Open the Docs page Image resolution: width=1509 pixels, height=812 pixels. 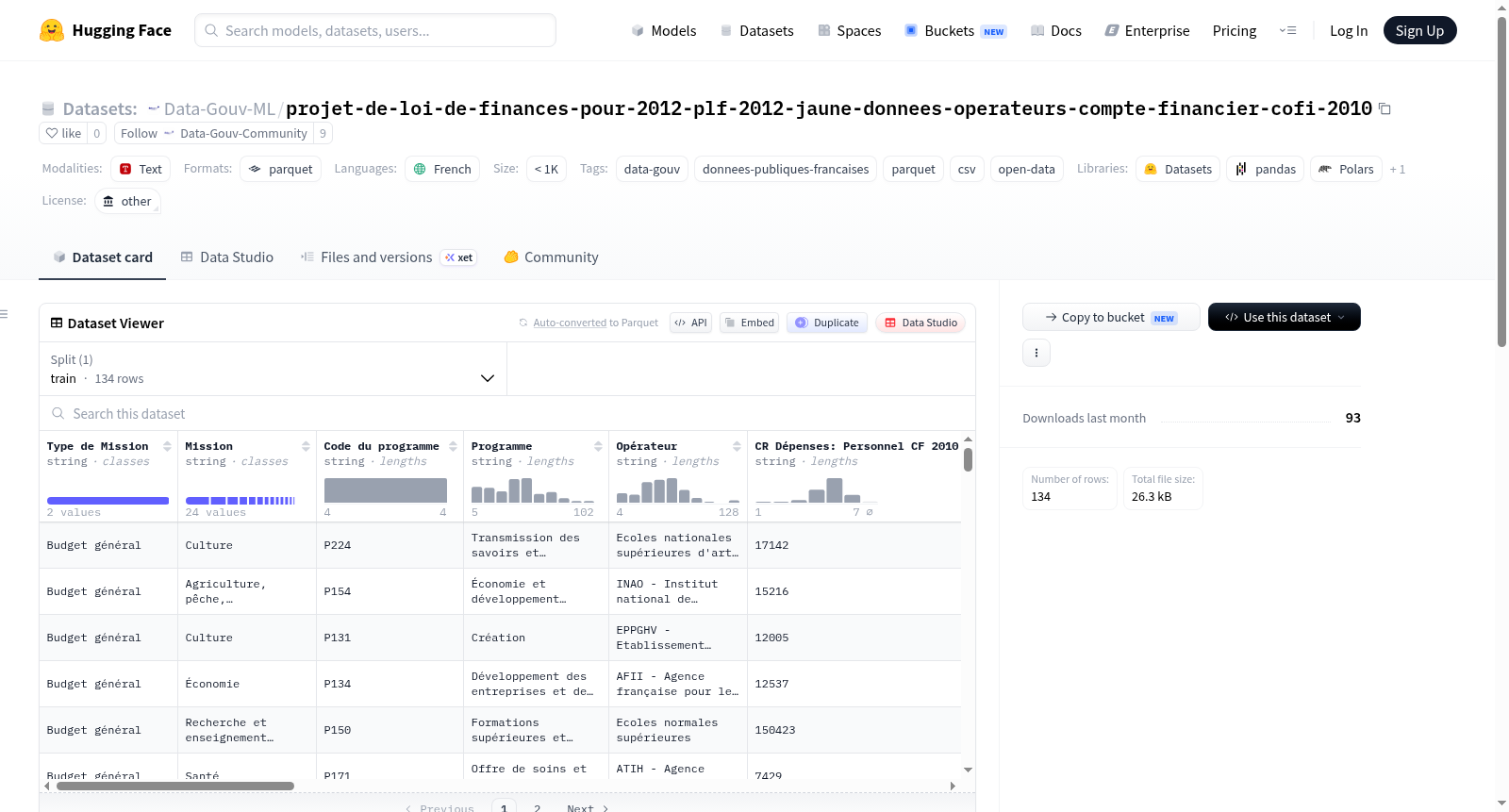point(1056,30)
